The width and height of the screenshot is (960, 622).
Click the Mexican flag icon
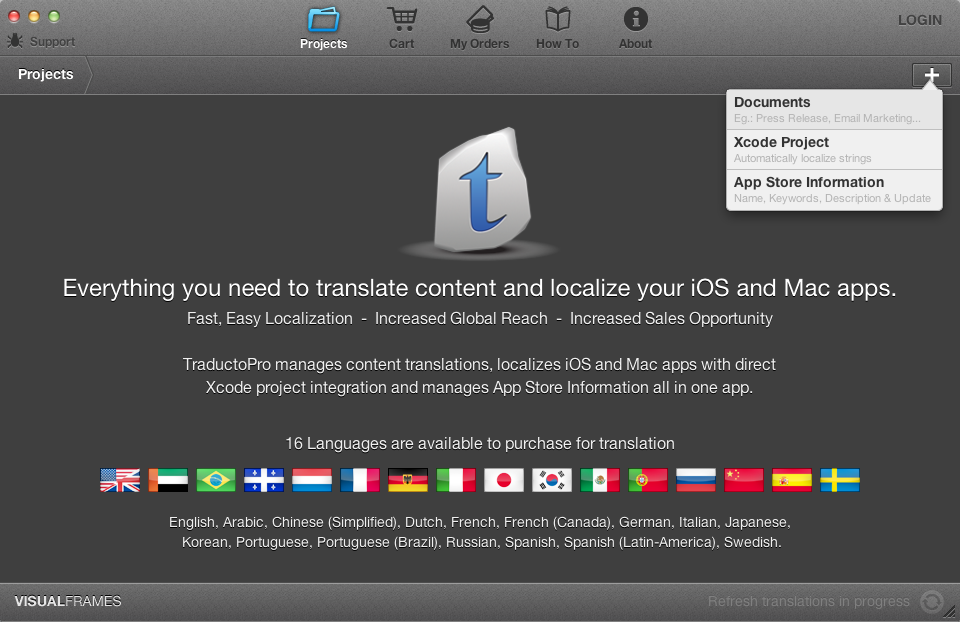click(600, 480)
